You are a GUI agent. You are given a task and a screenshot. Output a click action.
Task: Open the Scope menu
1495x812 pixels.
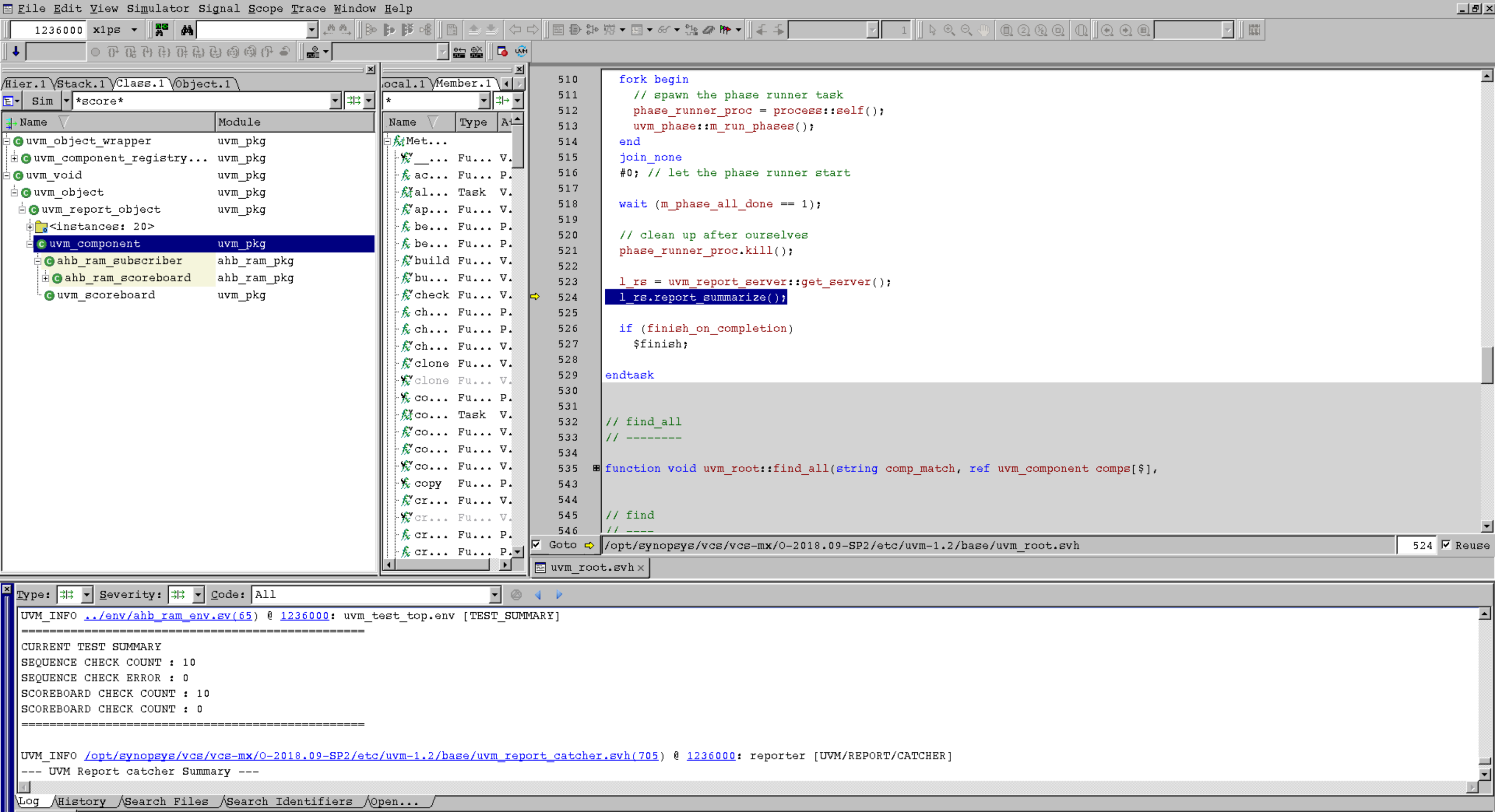pyautogui.click(x=265, y=8)
